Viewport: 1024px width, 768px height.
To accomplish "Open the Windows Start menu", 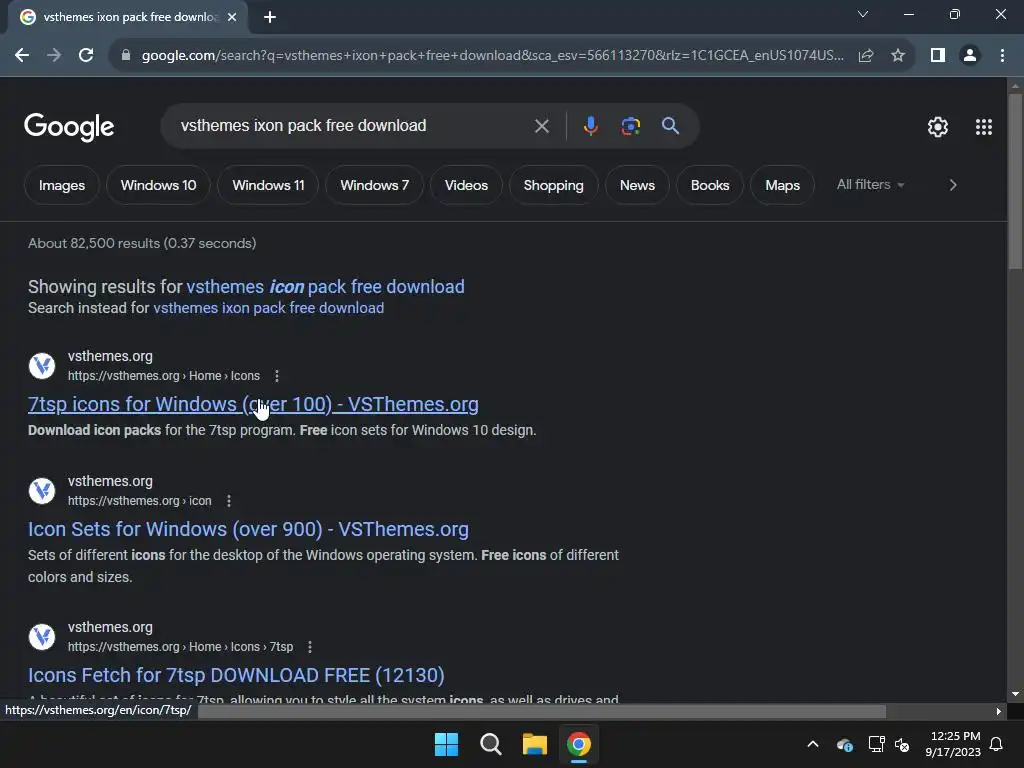I will point(447,744).
